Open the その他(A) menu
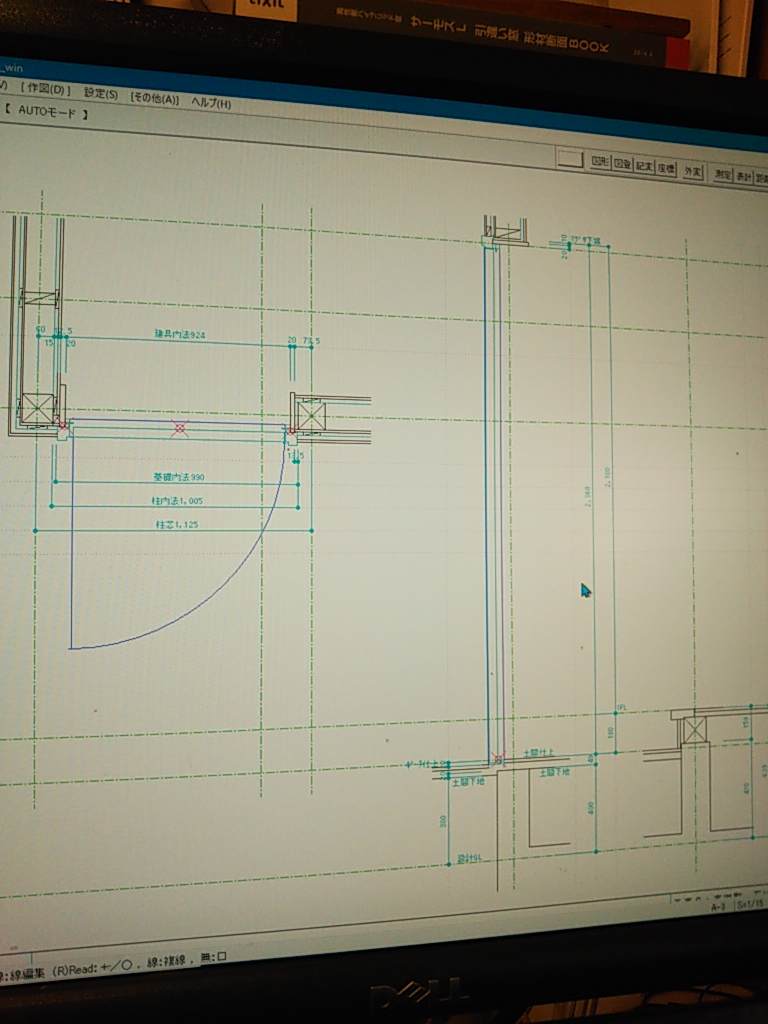Viewport: 768px width, 1024px height. coord(154,98)
